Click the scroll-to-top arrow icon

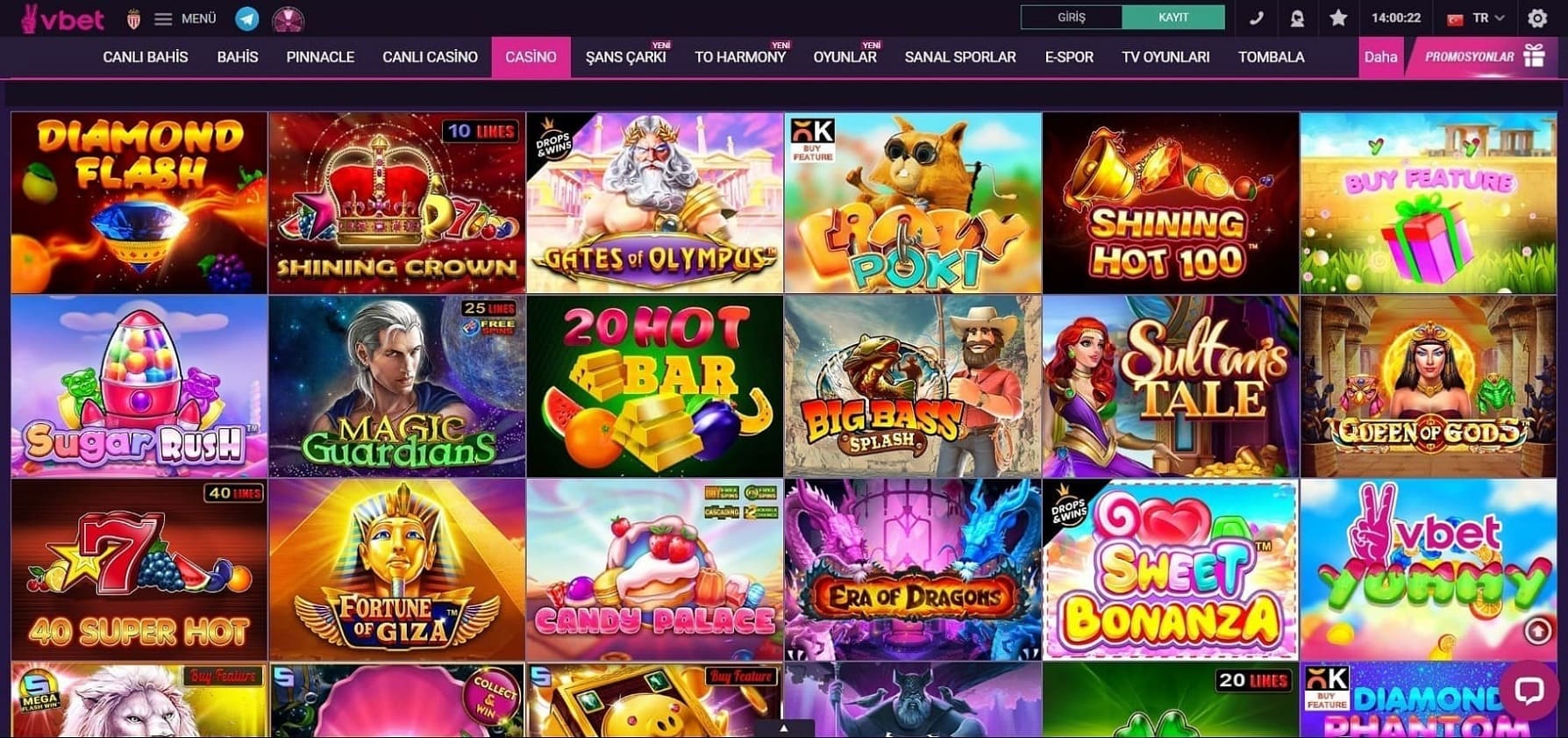coord(1537,630)
